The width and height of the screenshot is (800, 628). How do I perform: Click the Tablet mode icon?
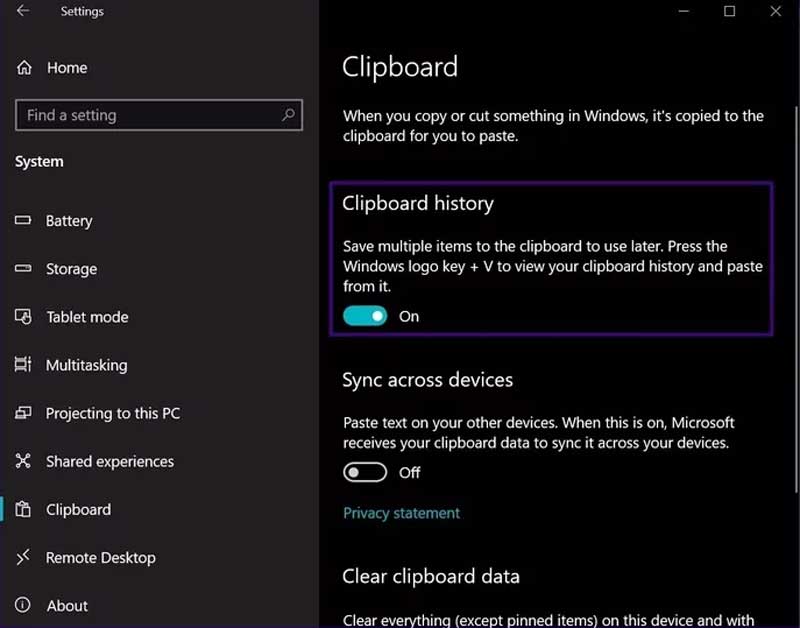[23, 316]
